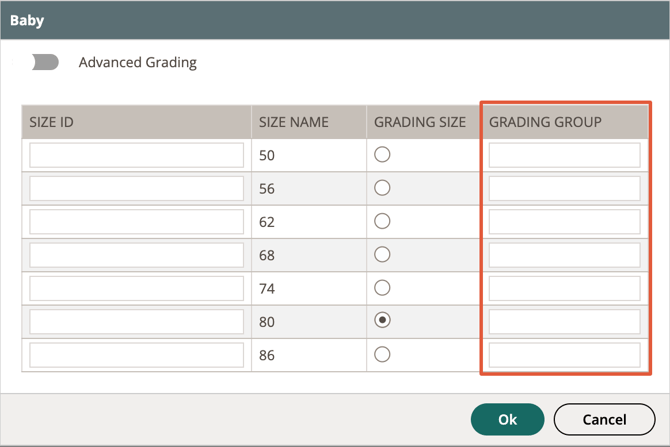Click the SIZE ID column header

[136, 122]
